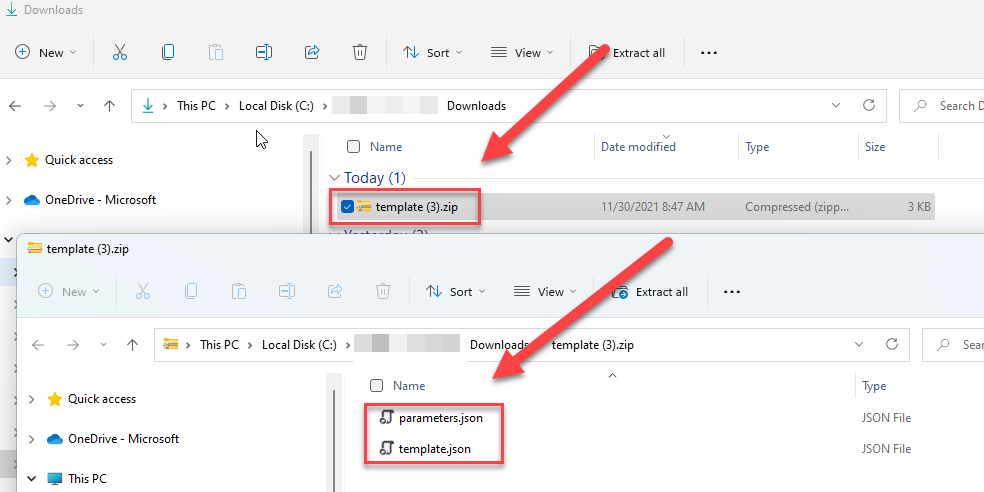Click This PC breadcrumb in Downloads address bar
This screenshot has height=492, width=984.
[x=196, y=106]
